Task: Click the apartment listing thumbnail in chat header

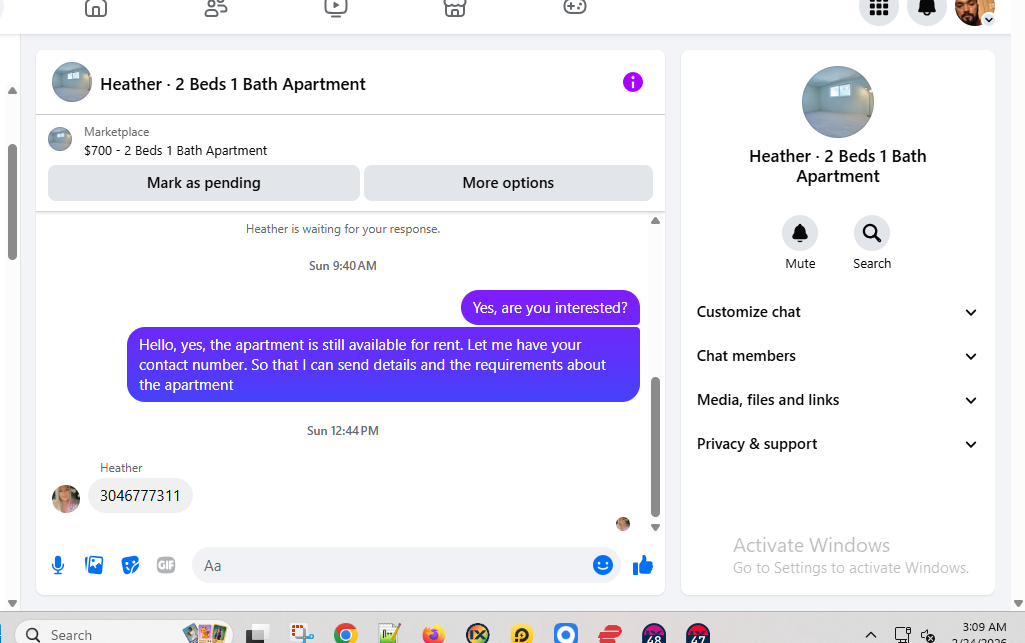Action: coord(72,82)
